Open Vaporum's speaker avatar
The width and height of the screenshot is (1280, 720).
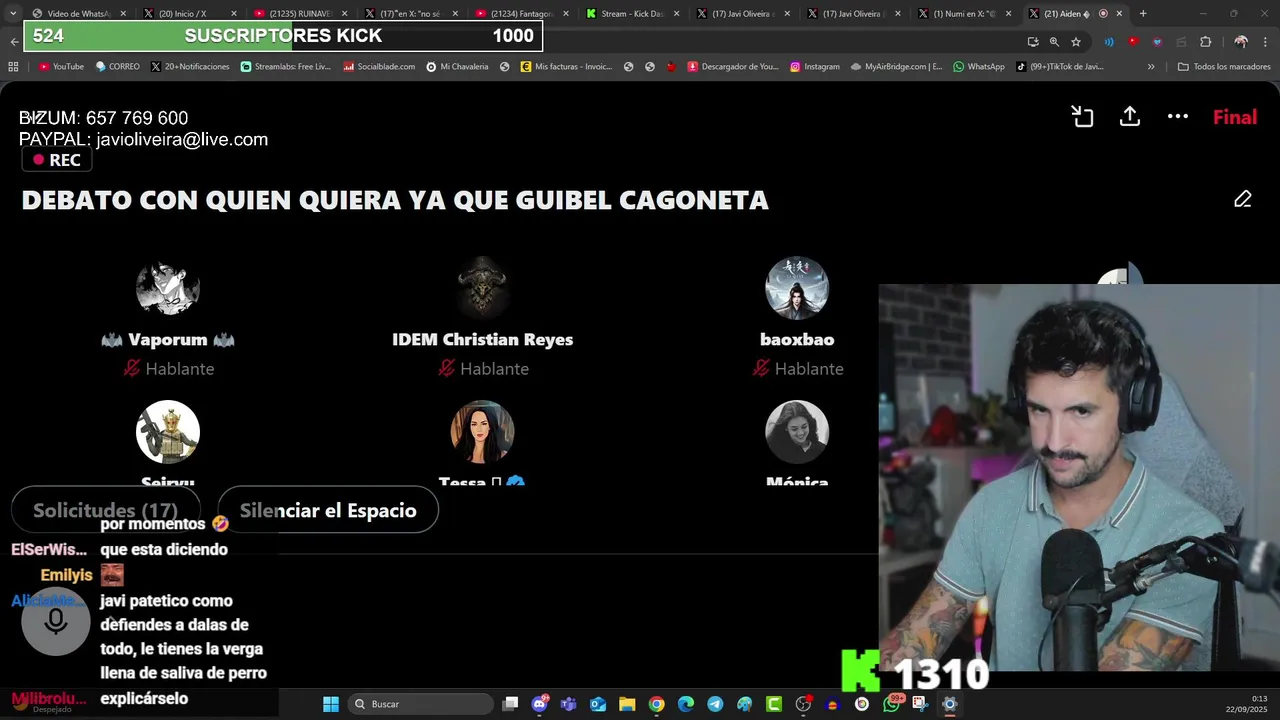168,288
